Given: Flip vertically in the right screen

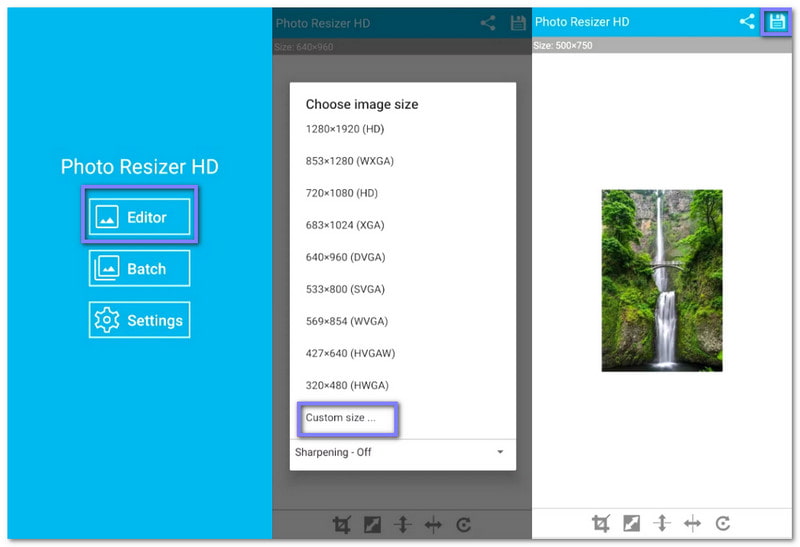Looking at the screenshot, I should 662,524.
